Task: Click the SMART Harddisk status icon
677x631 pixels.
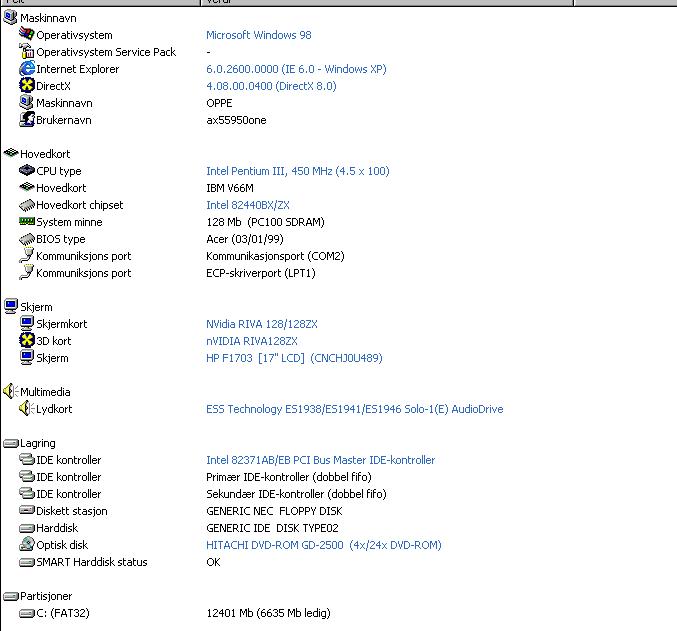Action: pyautogui.click(x=26, y=562)
